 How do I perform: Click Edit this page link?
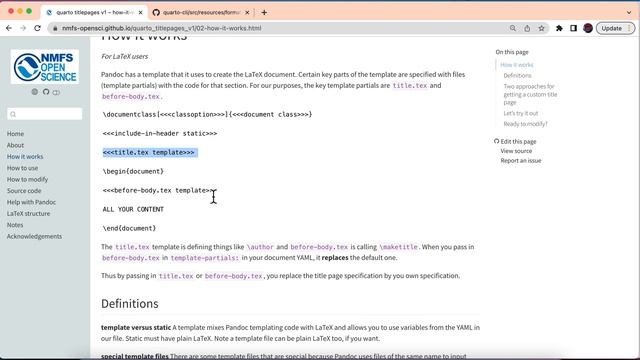coord(518,142)
